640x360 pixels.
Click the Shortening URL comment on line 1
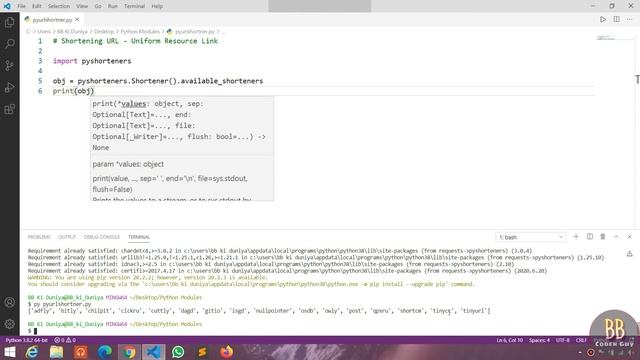tap(135, 41)
